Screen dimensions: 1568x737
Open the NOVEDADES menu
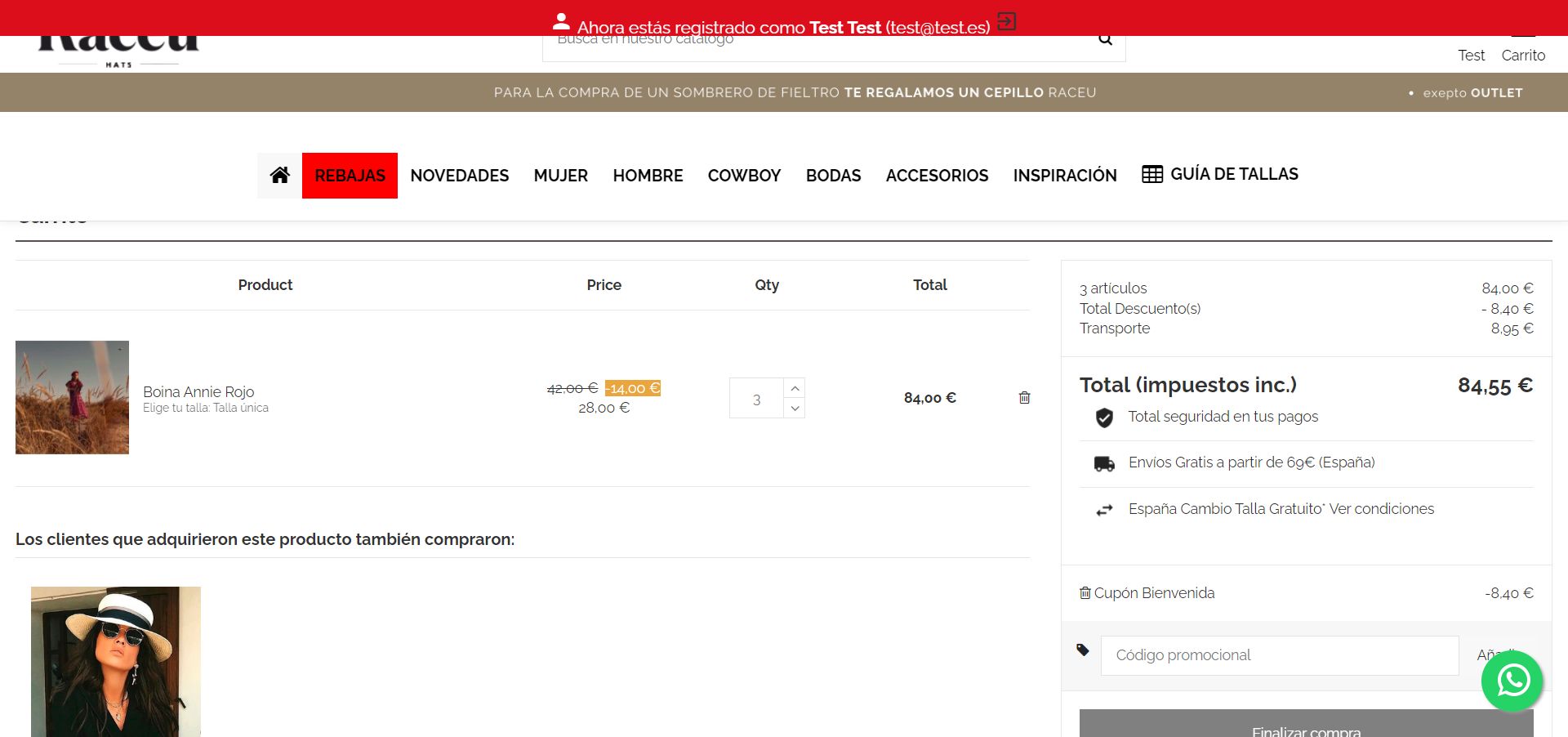[x=460, y=176]
